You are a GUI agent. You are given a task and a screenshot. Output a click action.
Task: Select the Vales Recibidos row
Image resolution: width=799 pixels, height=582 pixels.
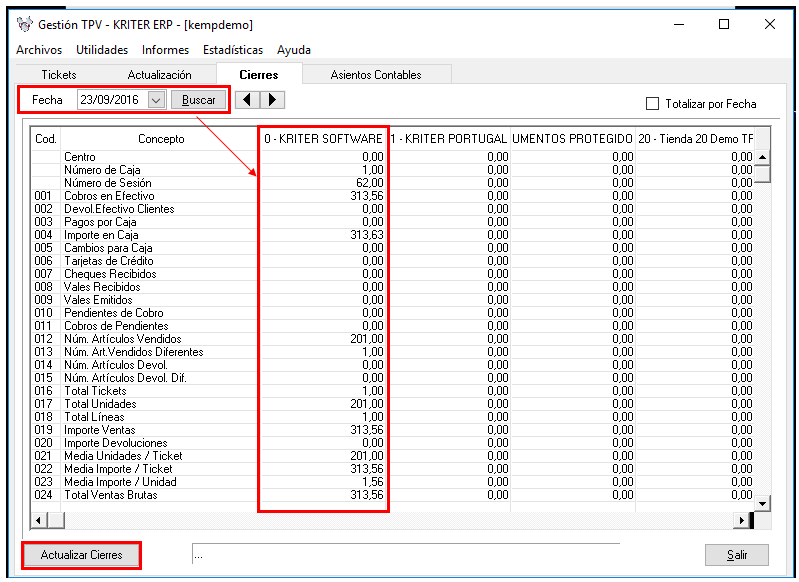392,286
